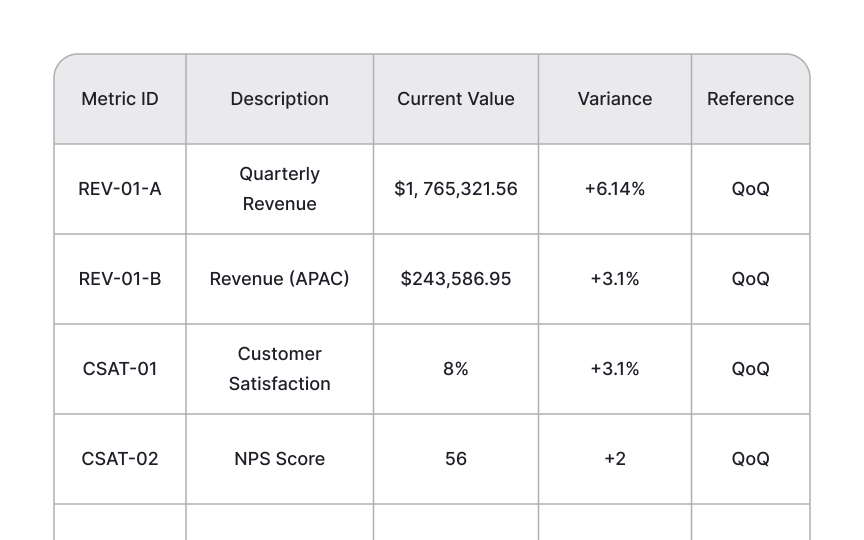864x540 pixels.
Task: Select the CSAT-02 metric ID cell
Action: click(x=120, y=458)
